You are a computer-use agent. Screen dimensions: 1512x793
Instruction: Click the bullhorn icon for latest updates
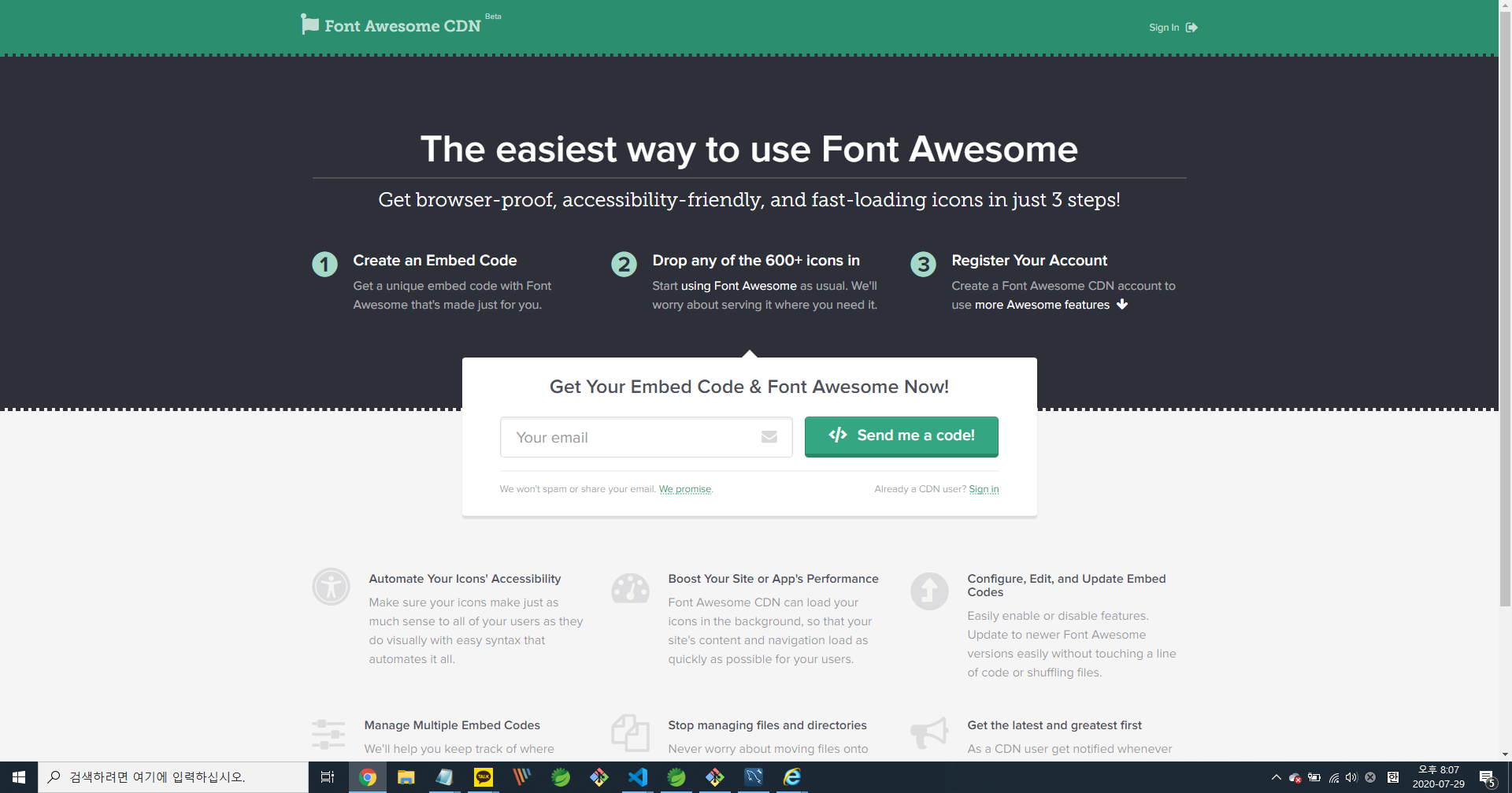coord(929,733)
